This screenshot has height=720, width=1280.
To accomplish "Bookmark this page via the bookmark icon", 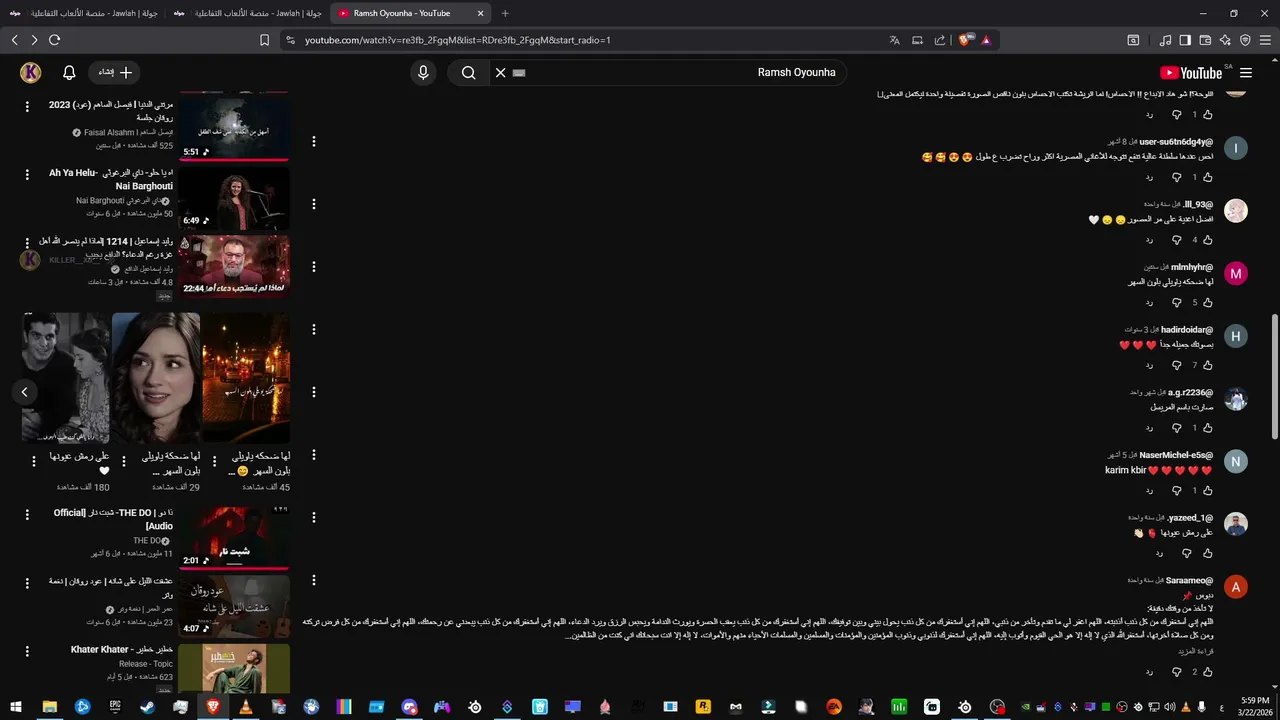I will pos(264,40).
